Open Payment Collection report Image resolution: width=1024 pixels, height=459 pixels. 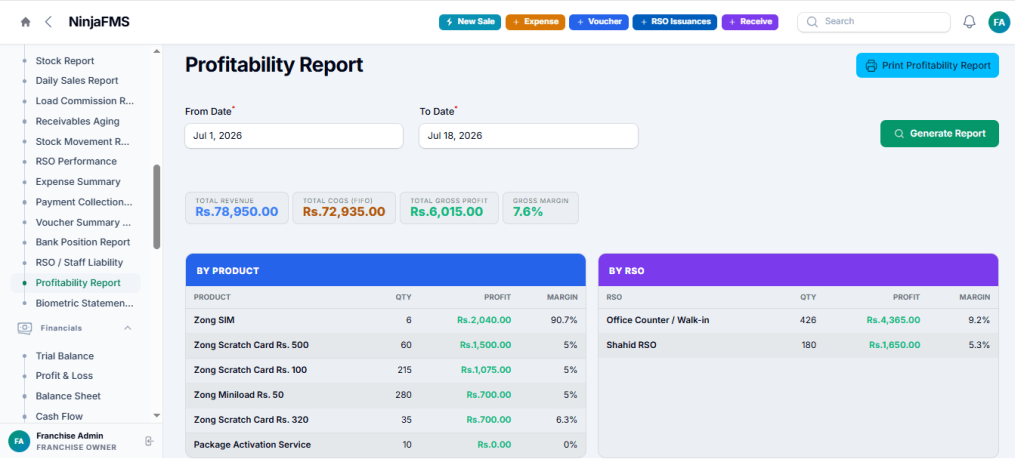(84, 202)
